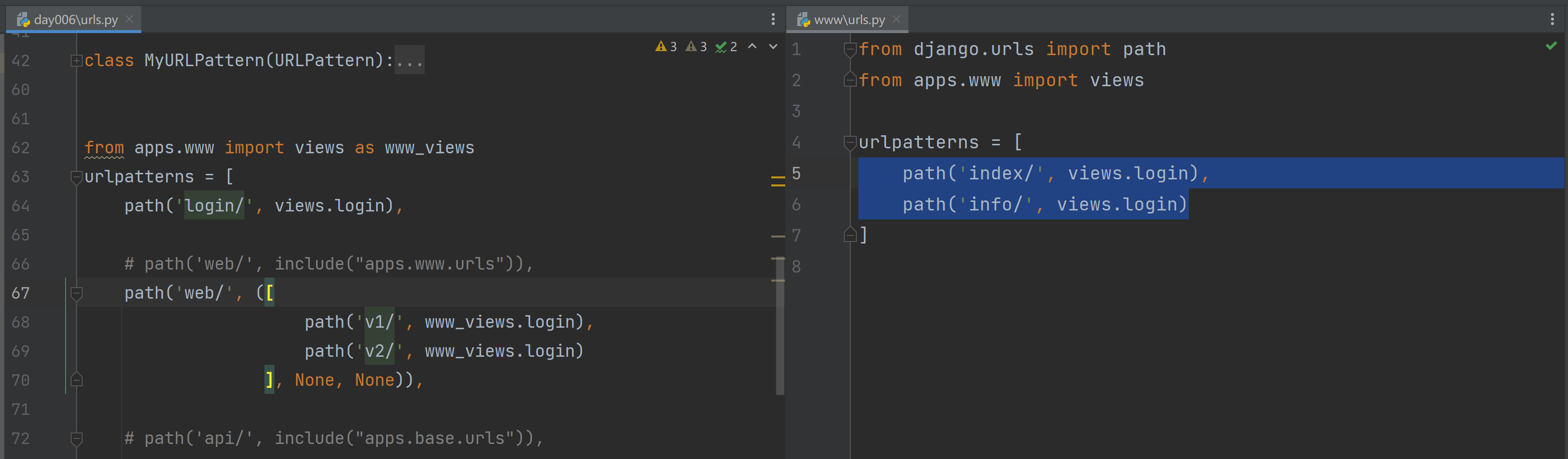1568x459 pixels.
Task: Click highlighted closing bracket on line 70
Action: 269,380
